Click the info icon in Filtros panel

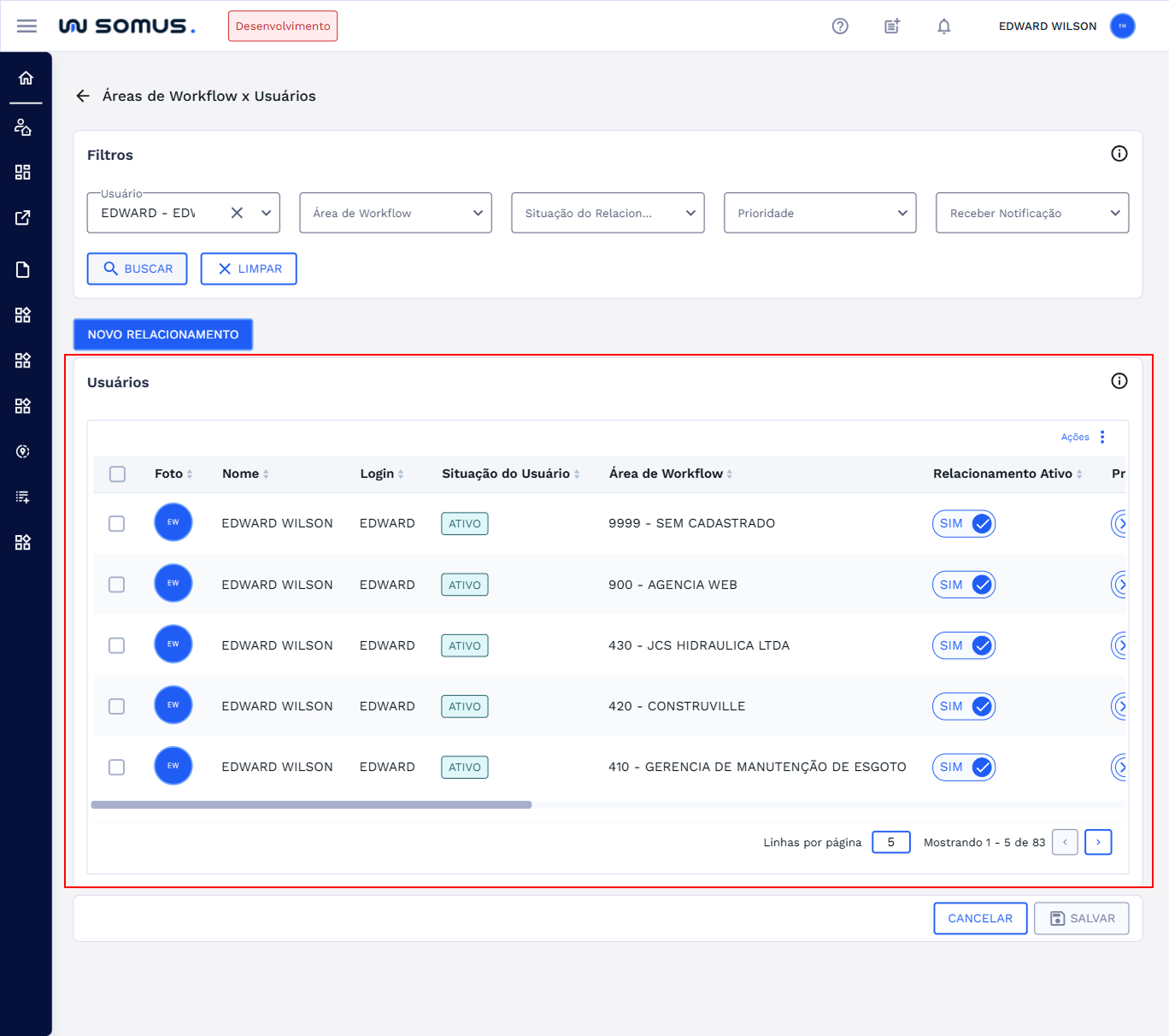tap(1119, 154)
